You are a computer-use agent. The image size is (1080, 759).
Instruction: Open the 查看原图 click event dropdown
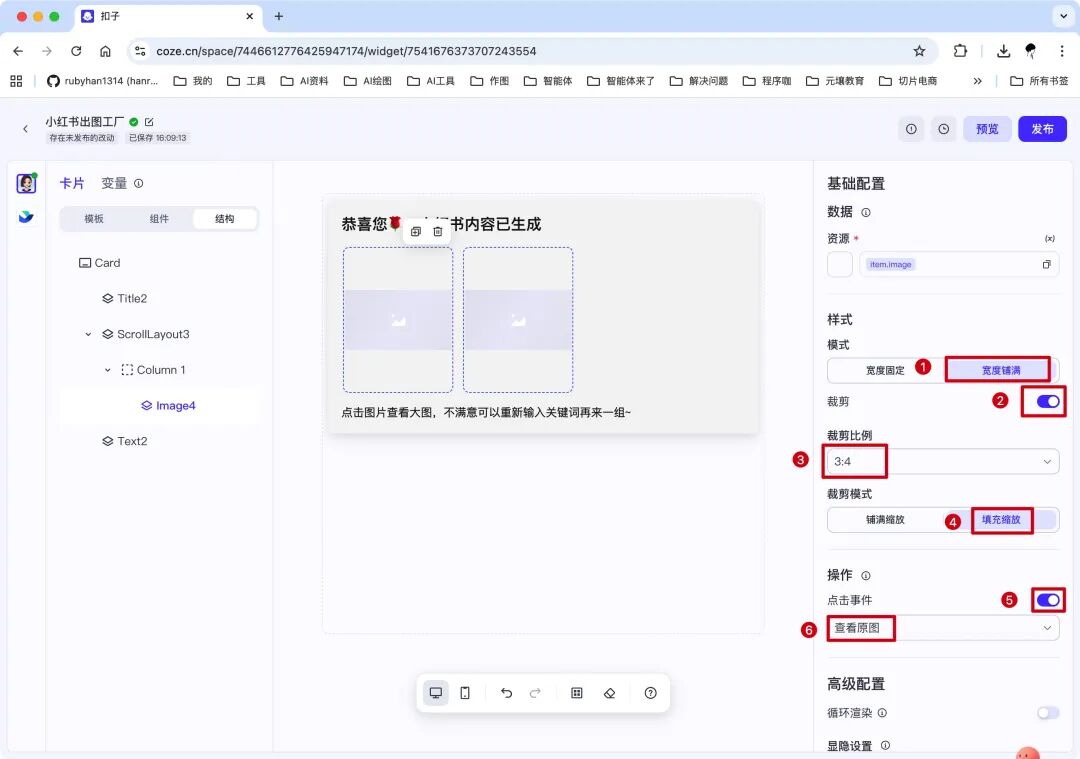(940, 628)
